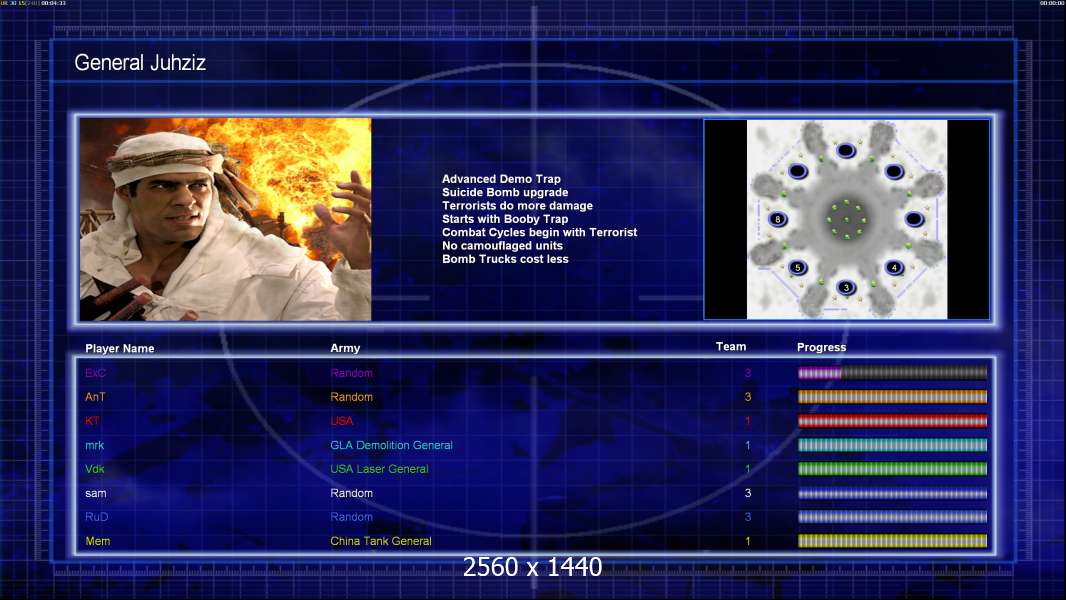The height and width of the screenshot is (600, 1066).
Task: Click the Bomb Trucks cost less text
Action: tap(504, 259)
